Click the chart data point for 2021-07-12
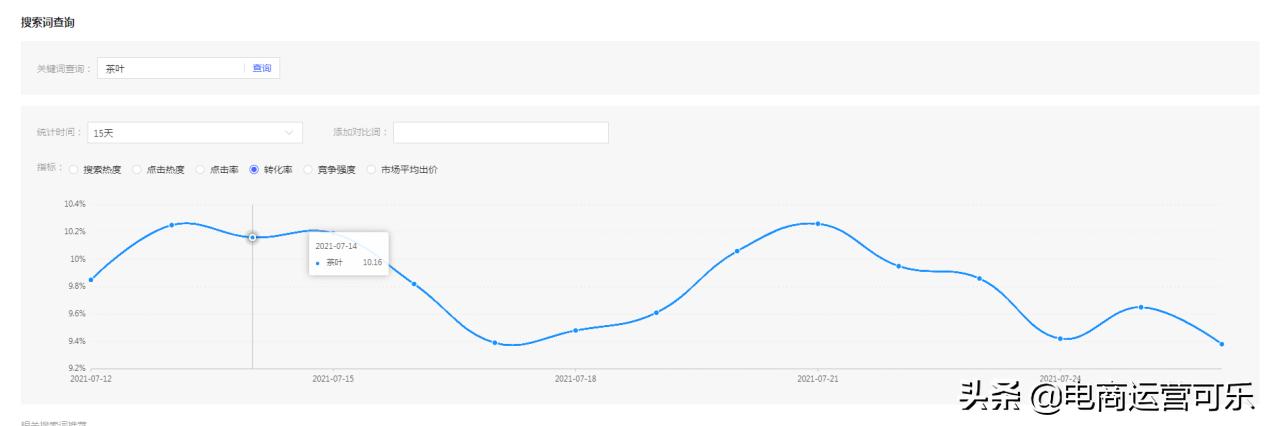The width and height of the screenshot is (1269, 426). coord(91,280)
